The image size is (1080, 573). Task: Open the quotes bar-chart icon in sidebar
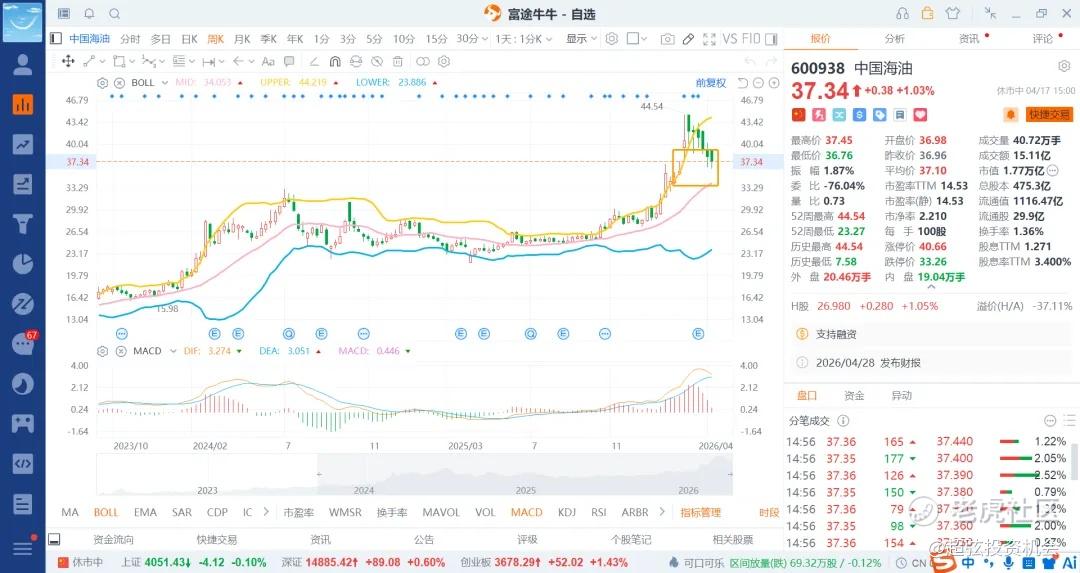(x=23, y=104)
